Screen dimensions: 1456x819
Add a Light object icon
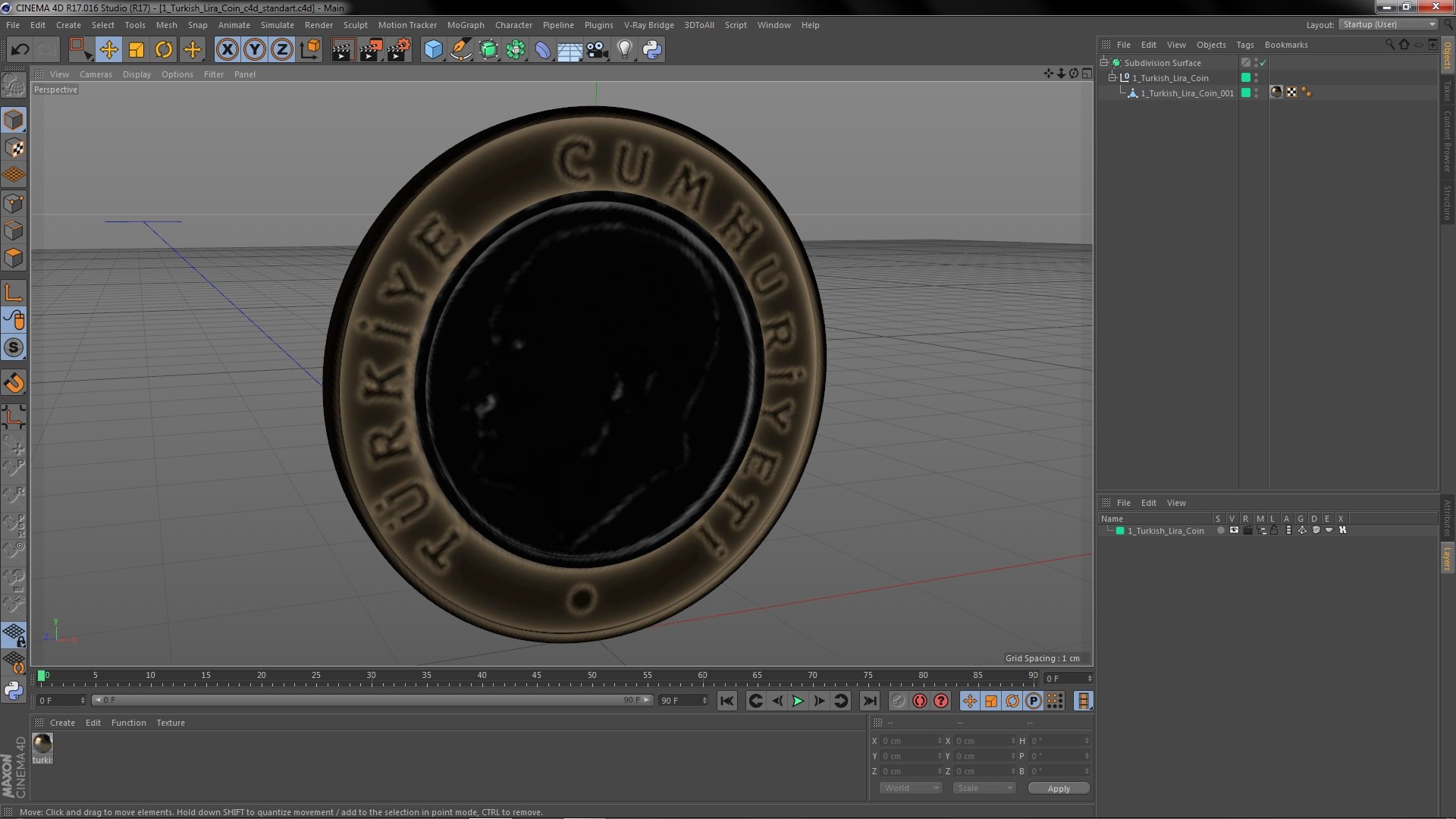625,50
